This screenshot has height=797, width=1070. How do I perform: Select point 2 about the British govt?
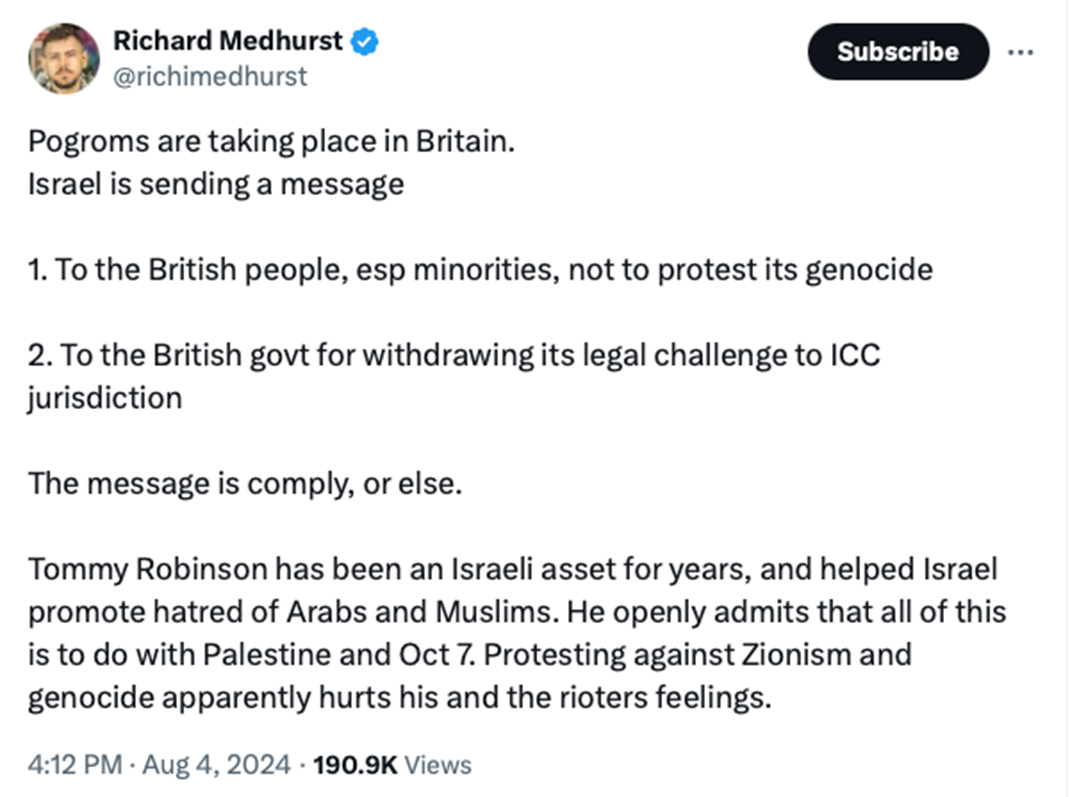click(454, 377)
